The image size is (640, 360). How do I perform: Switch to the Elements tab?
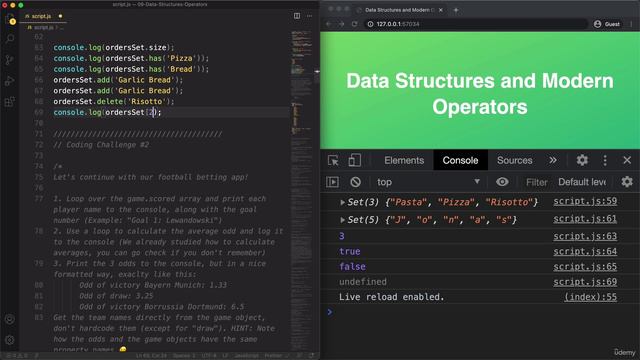(x=404, y=160)
